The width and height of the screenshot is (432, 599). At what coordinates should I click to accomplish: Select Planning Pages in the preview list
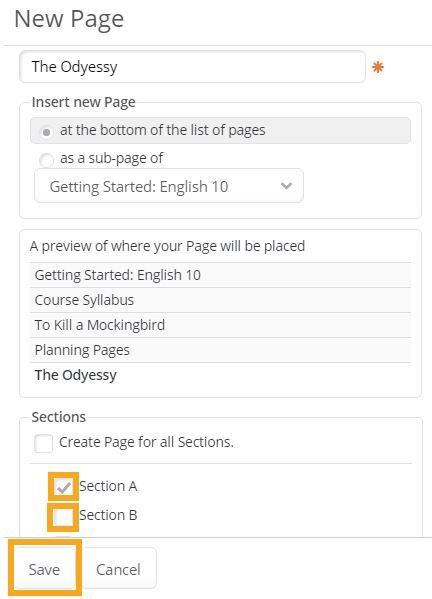(x=220, y=350)
